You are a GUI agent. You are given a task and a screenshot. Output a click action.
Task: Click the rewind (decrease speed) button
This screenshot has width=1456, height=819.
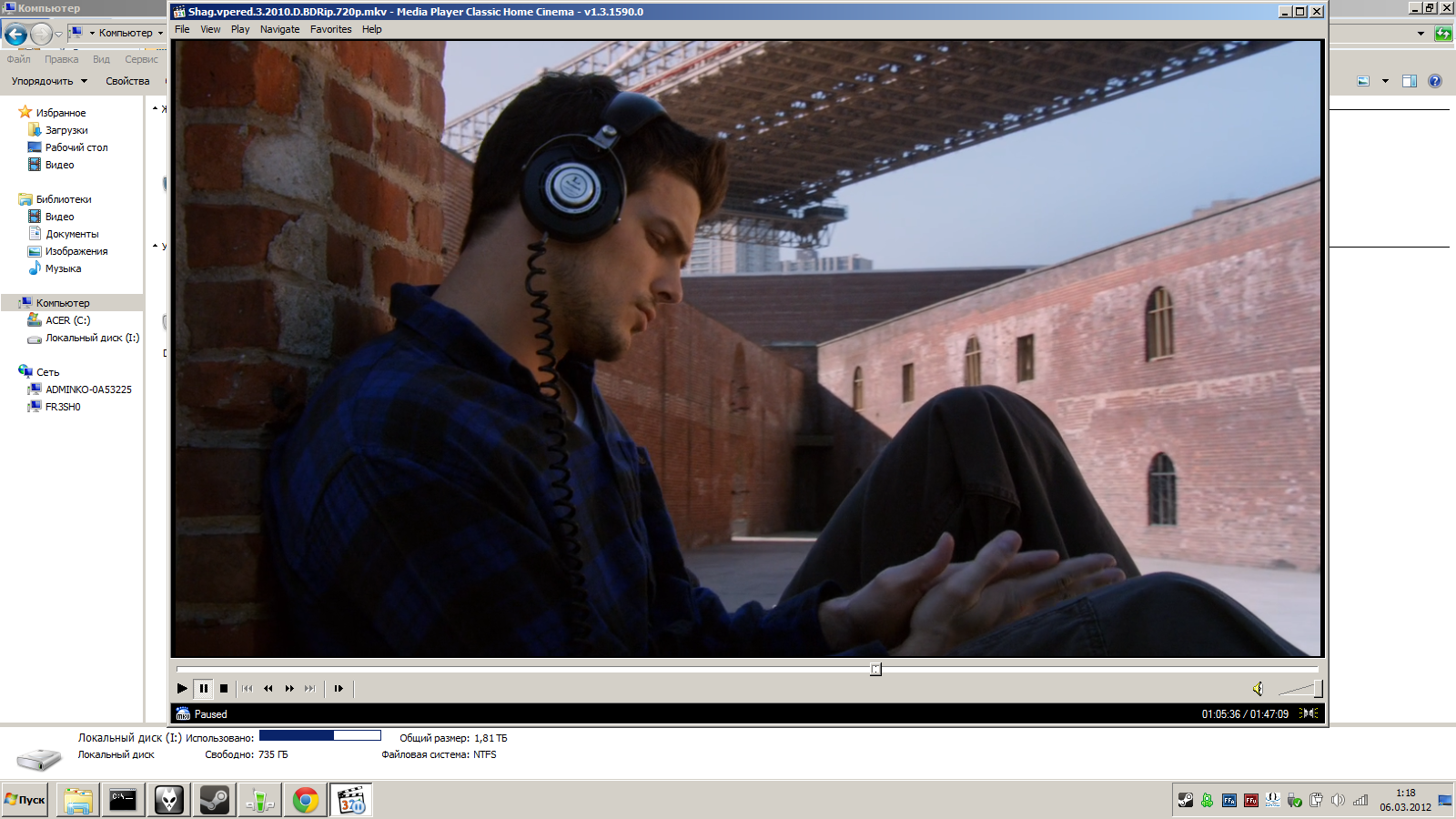(x=268, y=689)
